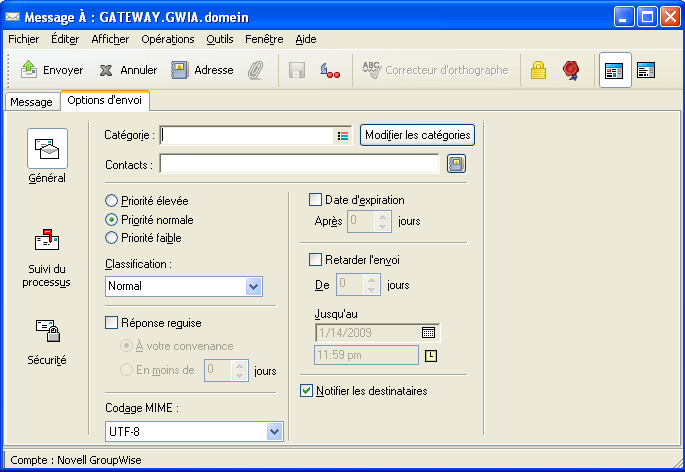Expand the Classification Normal dropdown
685x472 pixels.
(x=253, y=287)
